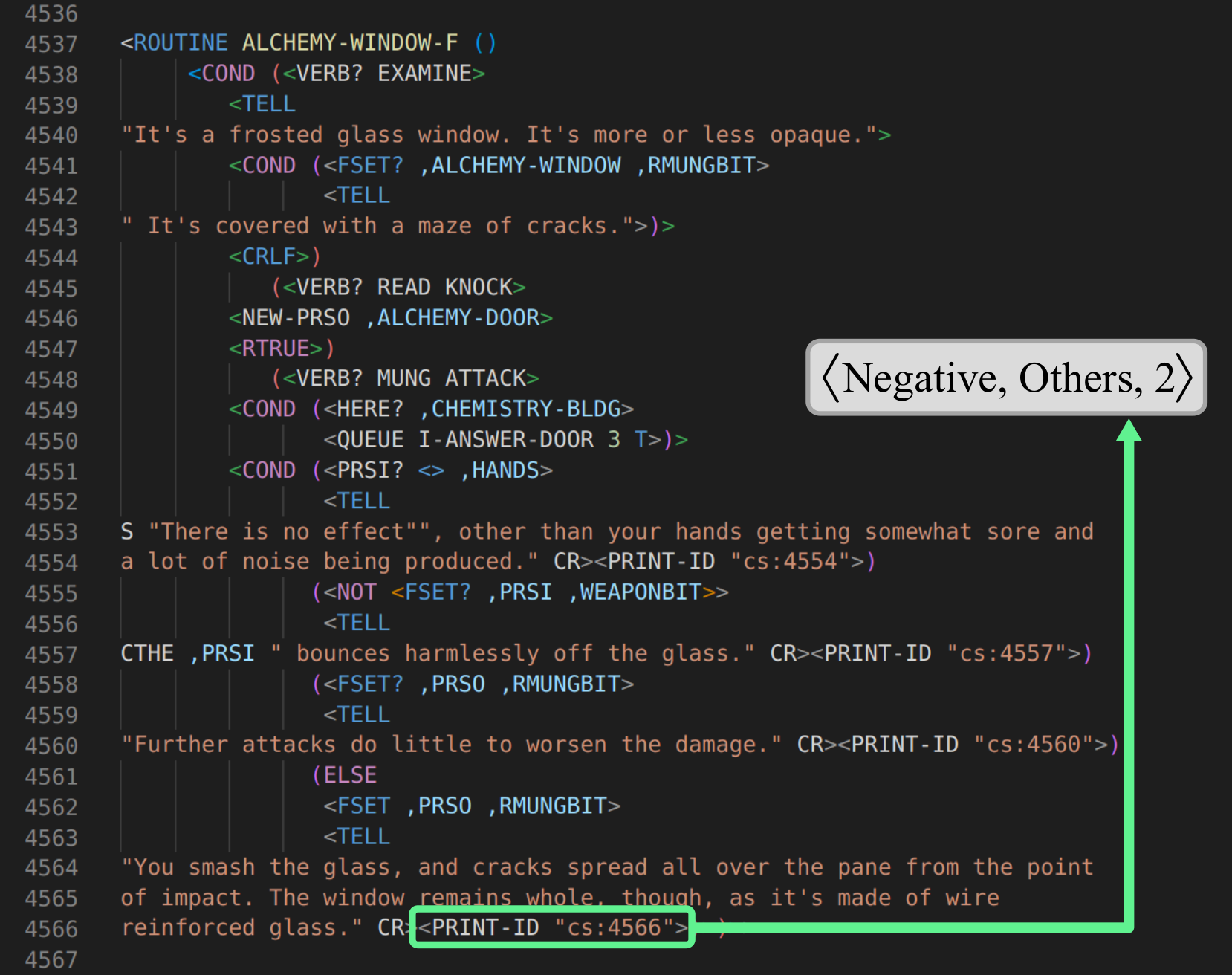Click the CRLF token on line 4544
The image size is (1232, 975).
(x=269, y=256)
